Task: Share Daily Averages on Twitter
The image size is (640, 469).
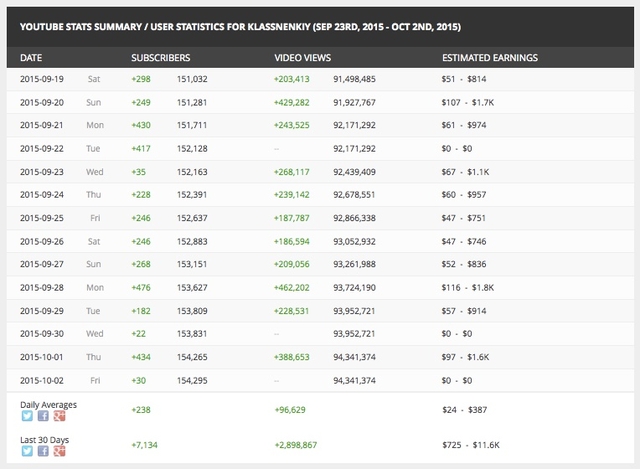Action: point(27,416)
